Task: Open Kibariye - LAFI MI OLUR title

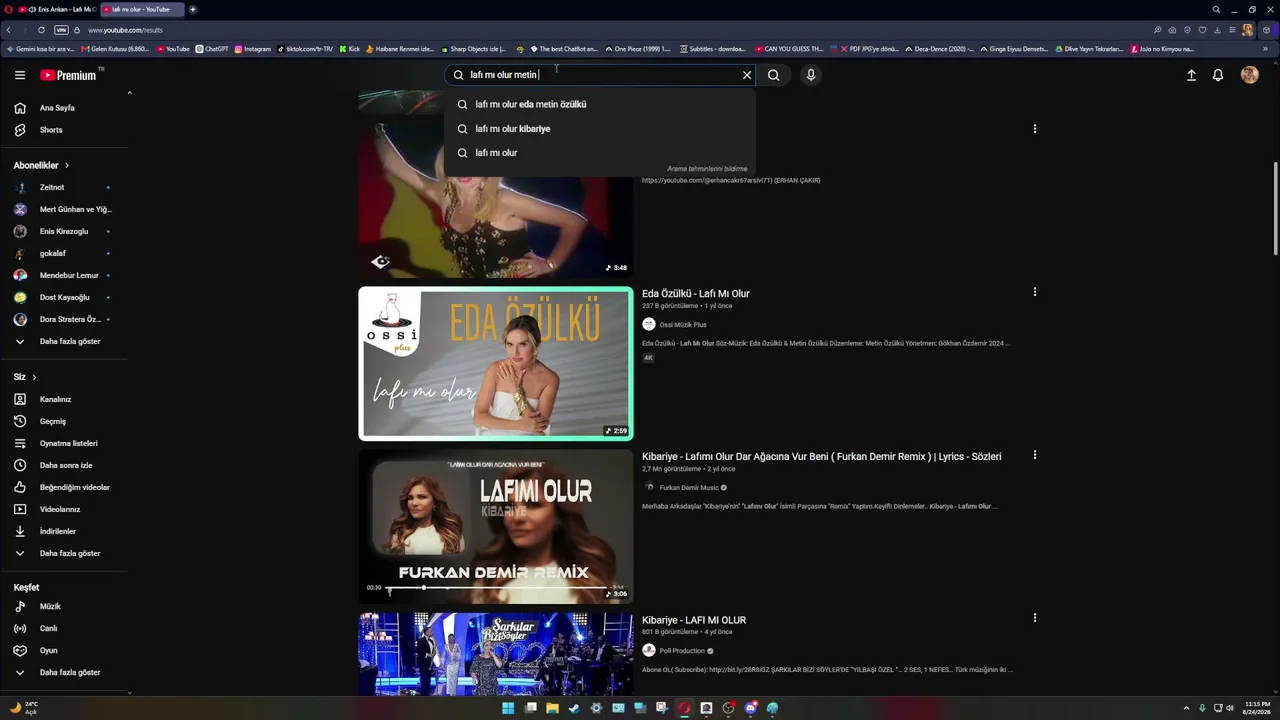Action: click(x=694, y=620)
